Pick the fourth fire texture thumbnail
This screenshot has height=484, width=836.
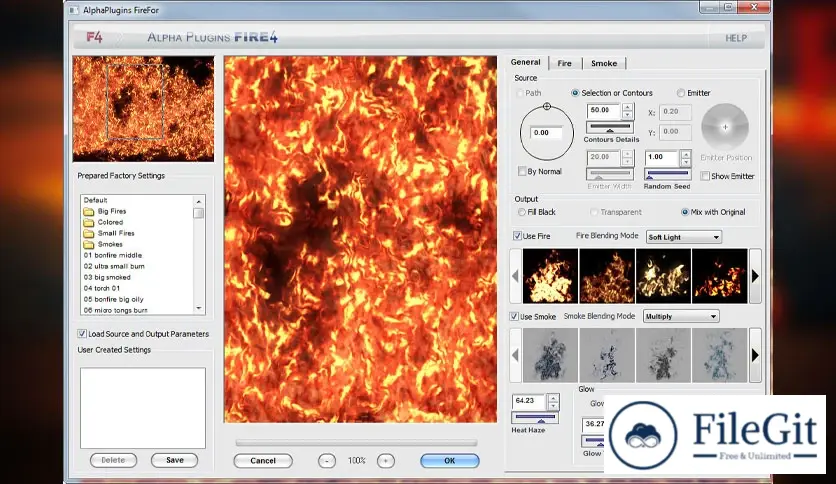point(720,276)
